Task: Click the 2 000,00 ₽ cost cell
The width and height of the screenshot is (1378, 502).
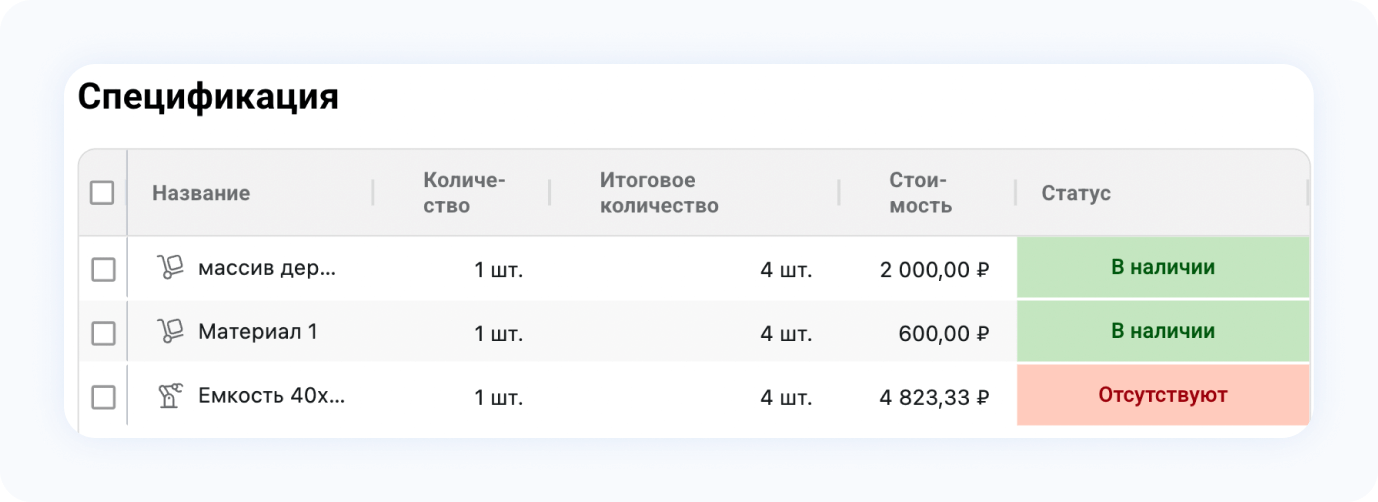Action: click(x=934, y=269)
